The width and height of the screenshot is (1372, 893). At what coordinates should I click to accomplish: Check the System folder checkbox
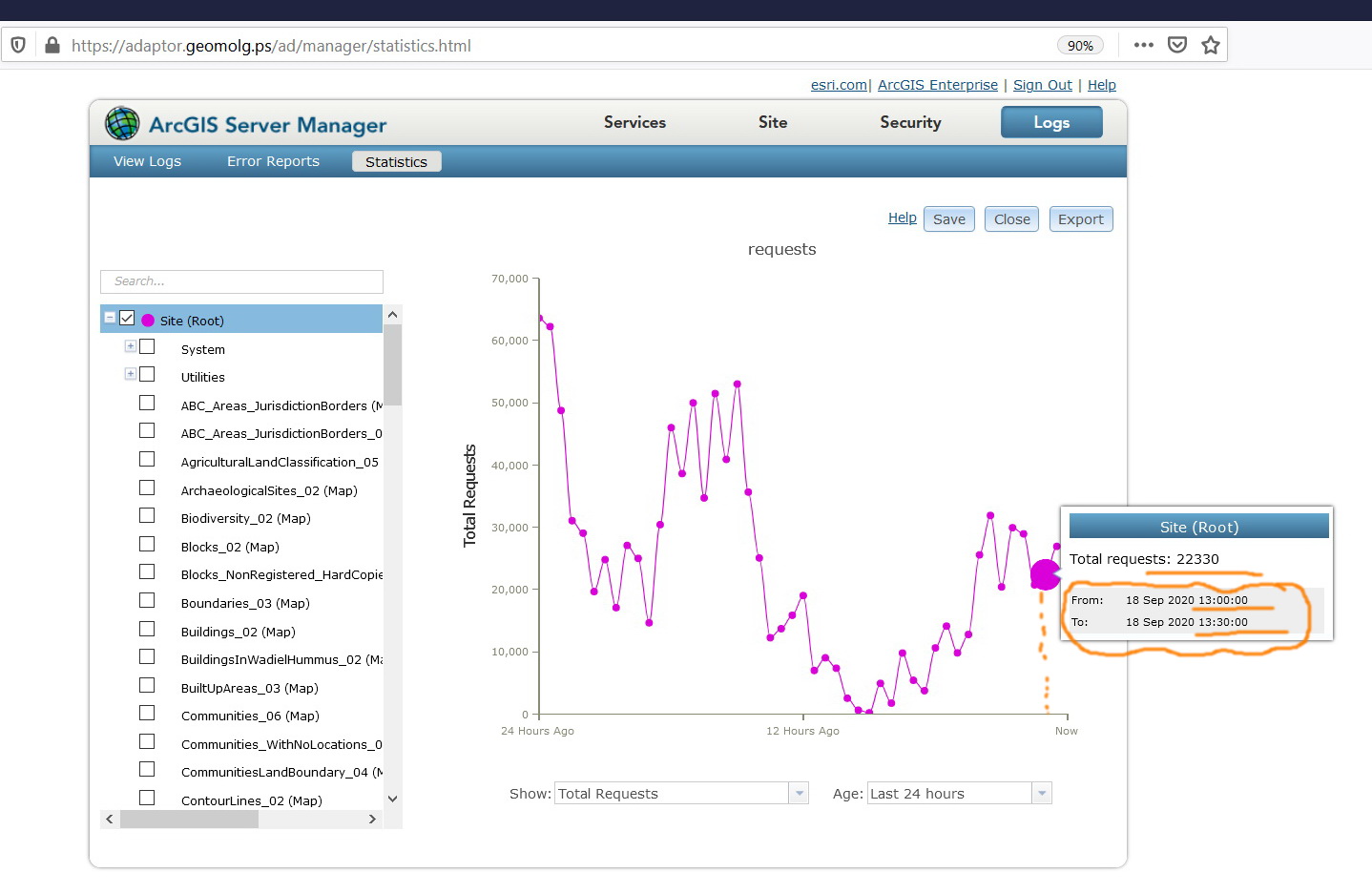[x=147, y=346]
